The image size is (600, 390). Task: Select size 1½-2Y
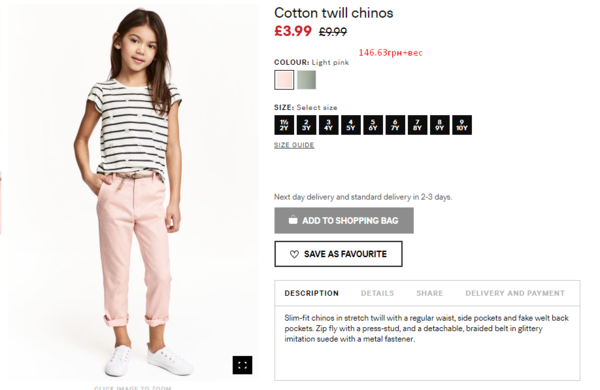click(284, 125)
